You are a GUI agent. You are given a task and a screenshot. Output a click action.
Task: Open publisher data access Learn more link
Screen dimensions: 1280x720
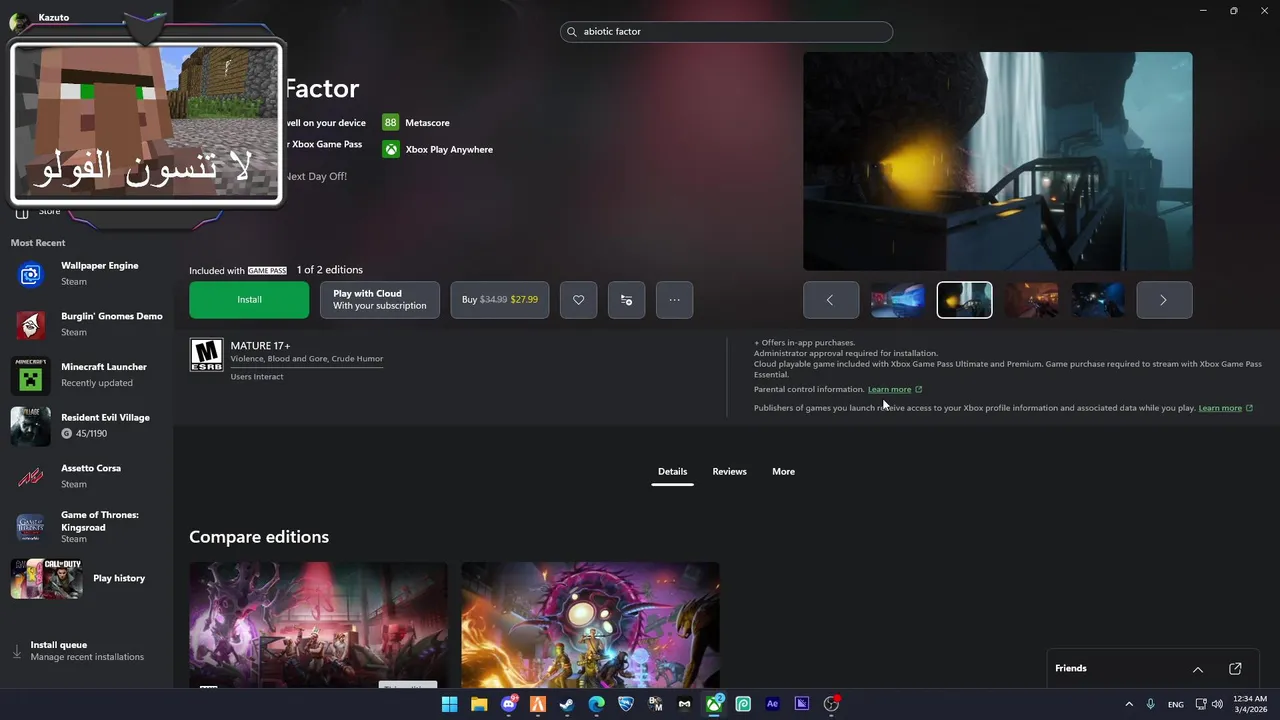point(1225,408)
